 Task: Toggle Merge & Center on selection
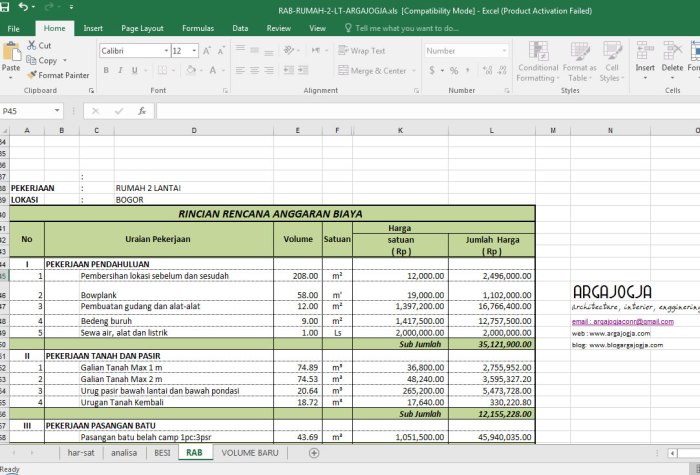(x=372, y=71)
